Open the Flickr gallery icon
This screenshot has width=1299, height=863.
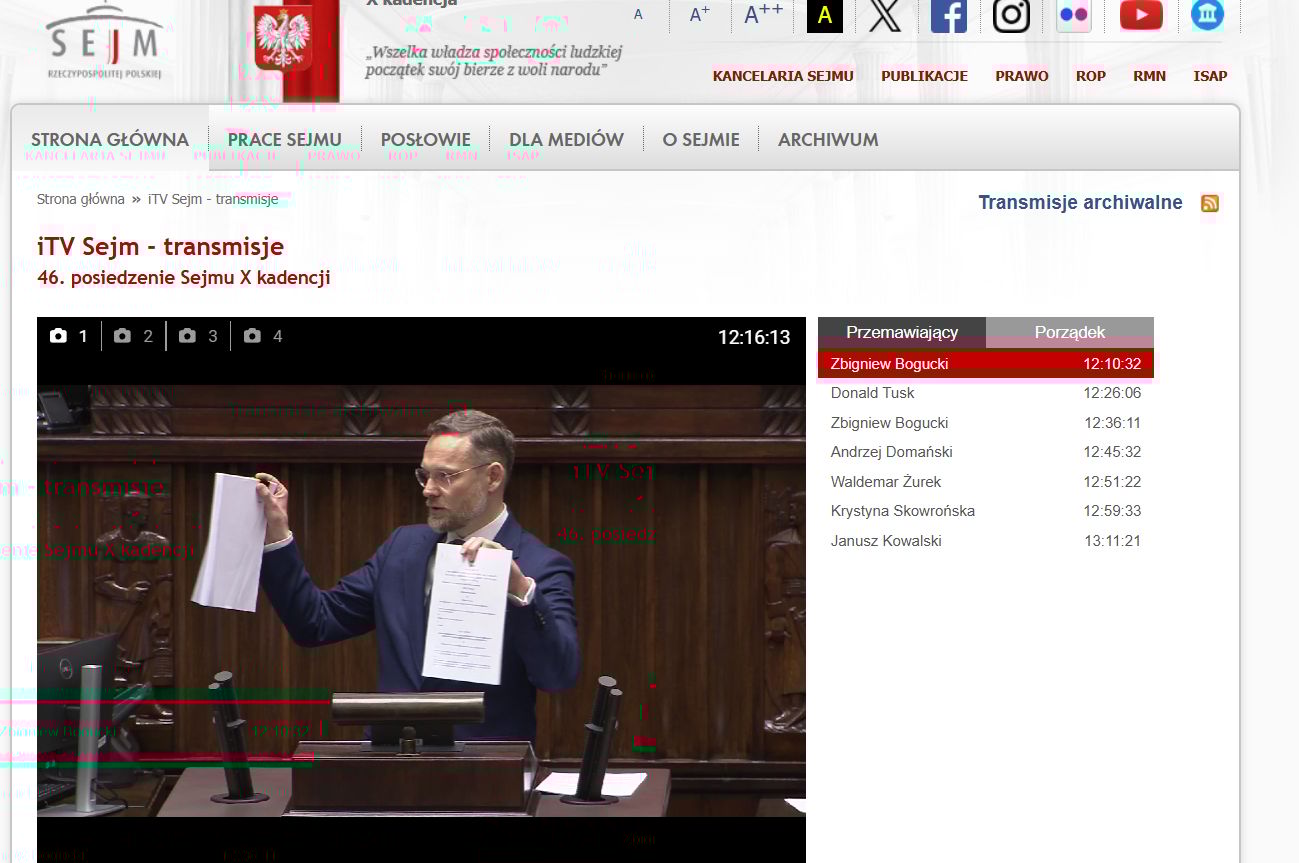(1073, 16)
